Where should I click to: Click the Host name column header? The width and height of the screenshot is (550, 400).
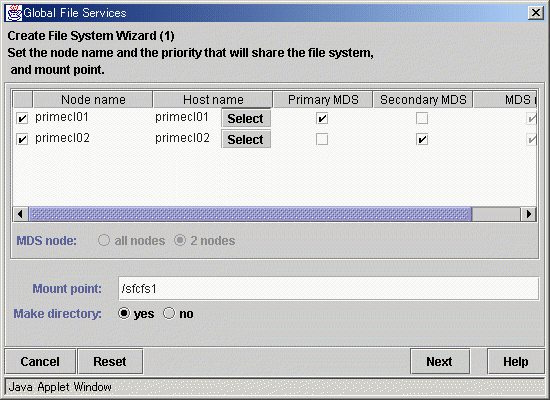pyautogui.click(x=213, y=100)
